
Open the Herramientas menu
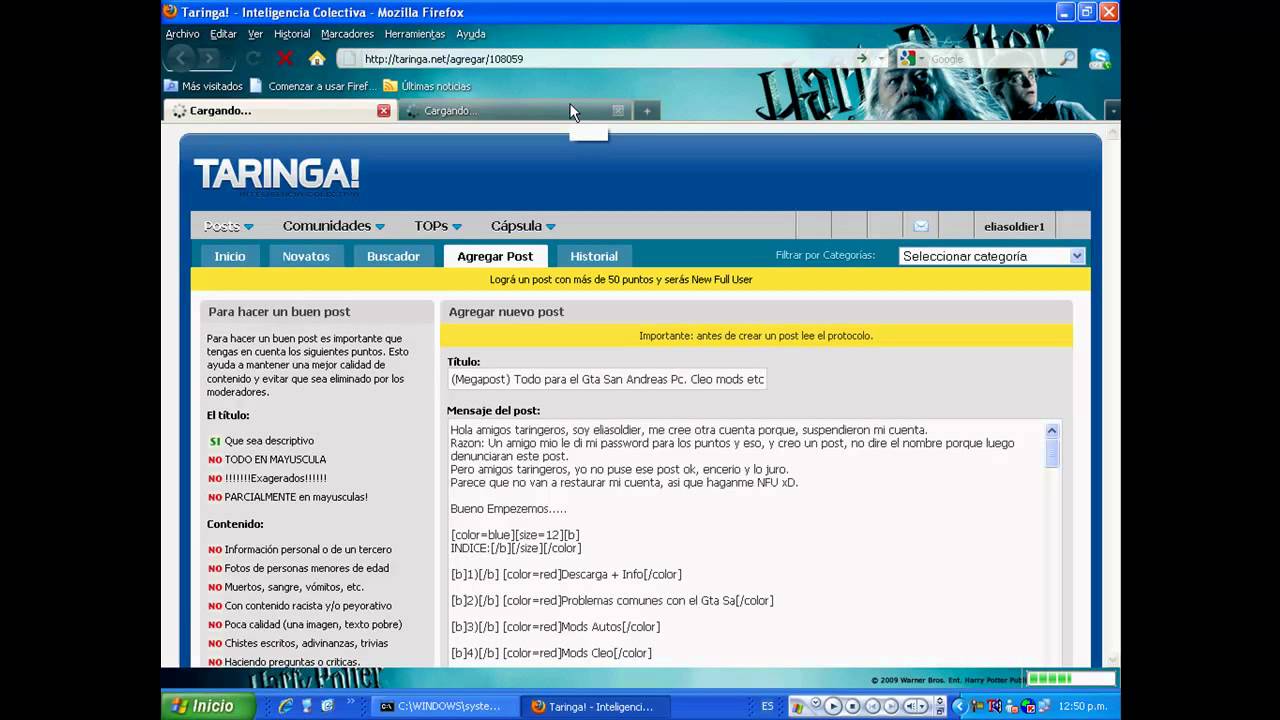tap(414, 34)
